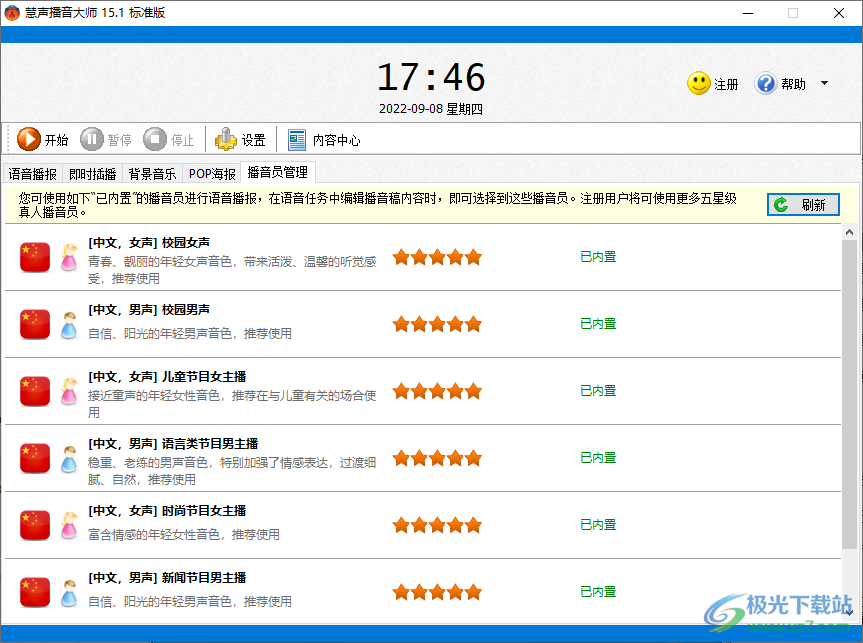Click the flag icon beside 校园女声
The height and width of the screenshot is (643, 863).
tap(34, 257)
